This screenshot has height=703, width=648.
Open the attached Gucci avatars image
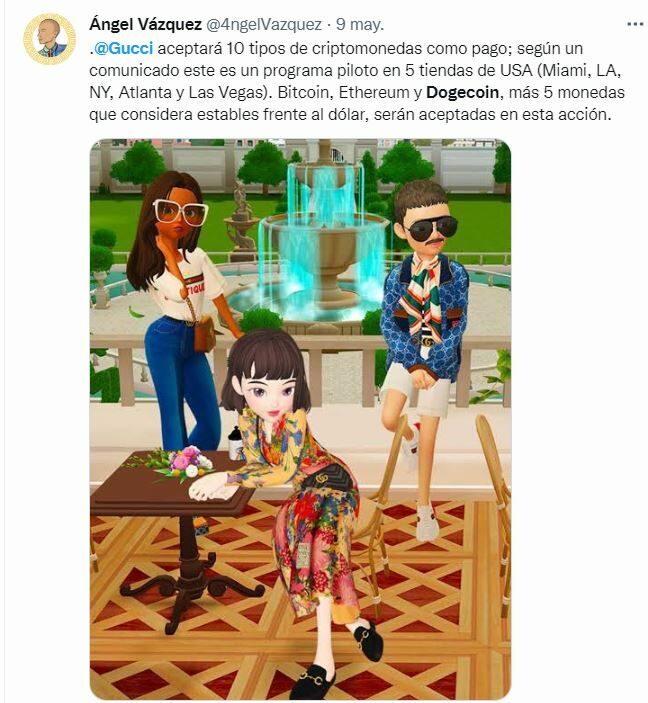(x=300, y=419)
